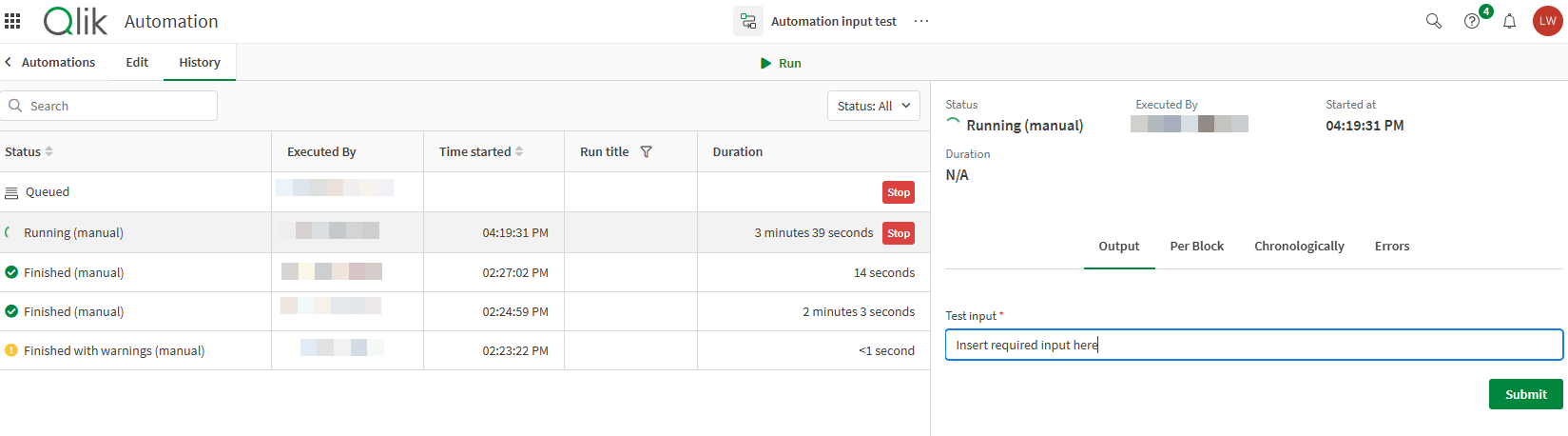Click green check on 02:27:02 PM run
The image size is (1568, 436).
(11, 272)
